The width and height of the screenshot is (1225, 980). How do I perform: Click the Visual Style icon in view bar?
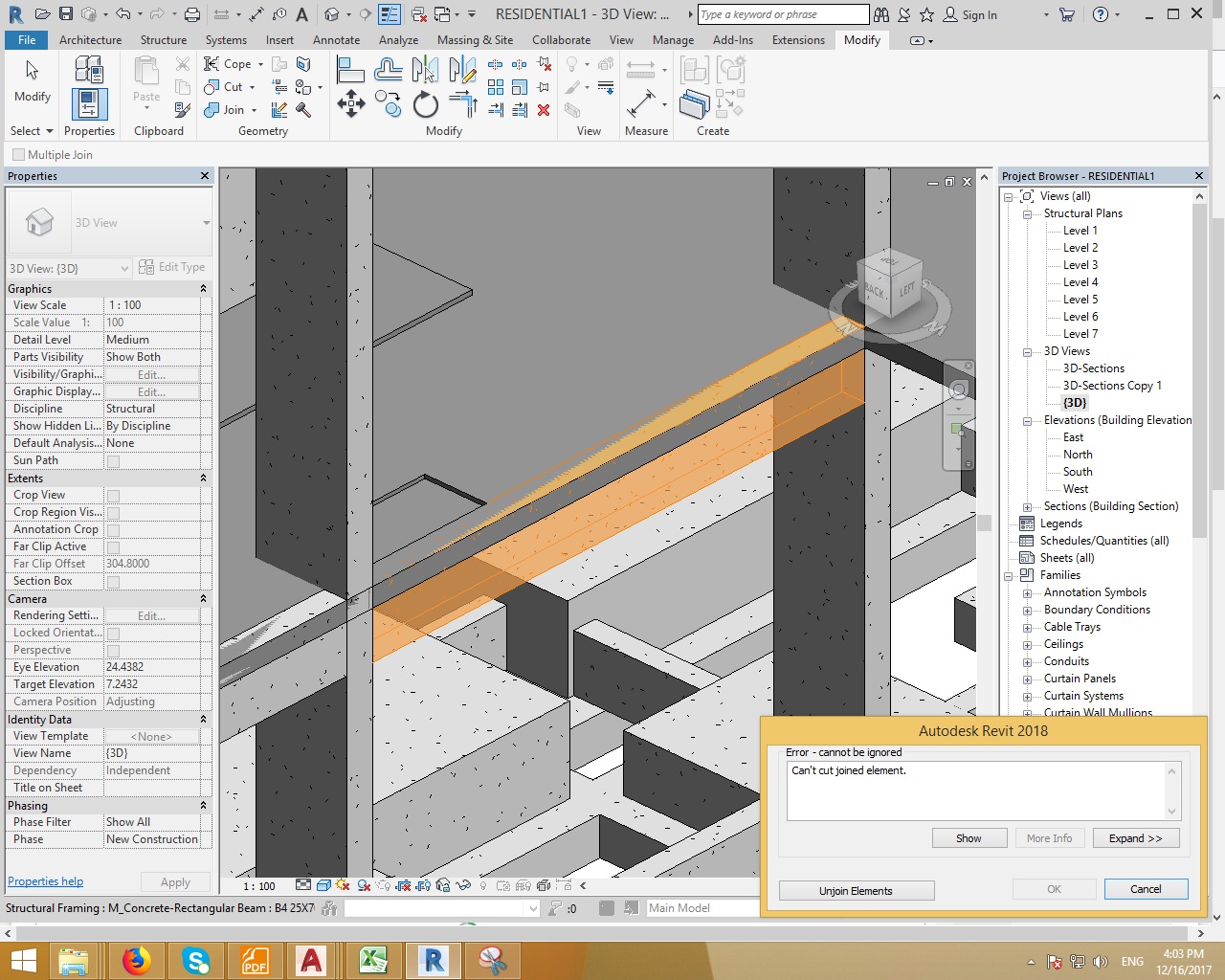click(323, 885)
